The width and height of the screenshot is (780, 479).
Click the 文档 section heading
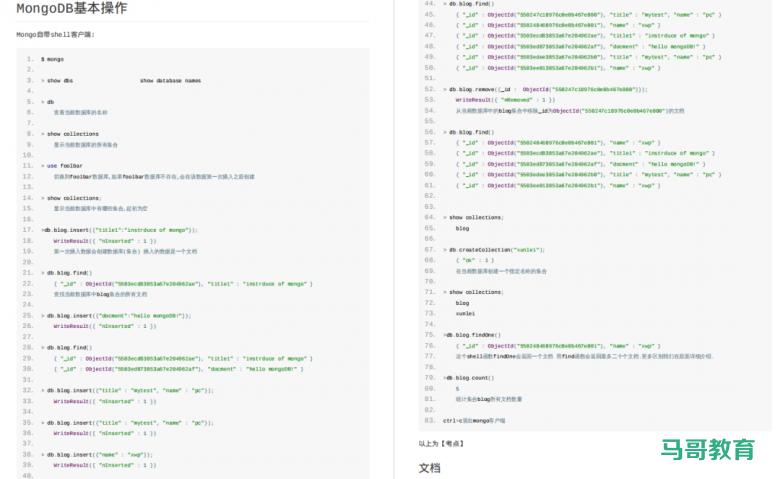pyautogui.click(x=429, y=467)
